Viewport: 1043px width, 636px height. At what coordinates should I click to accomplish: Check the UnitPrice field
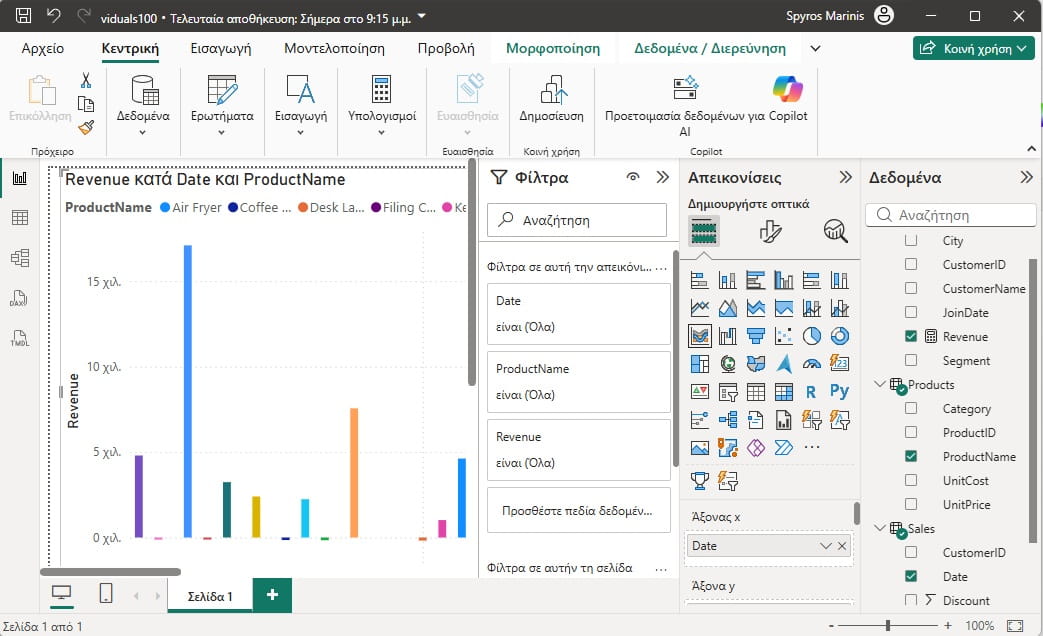coord(911,504)
